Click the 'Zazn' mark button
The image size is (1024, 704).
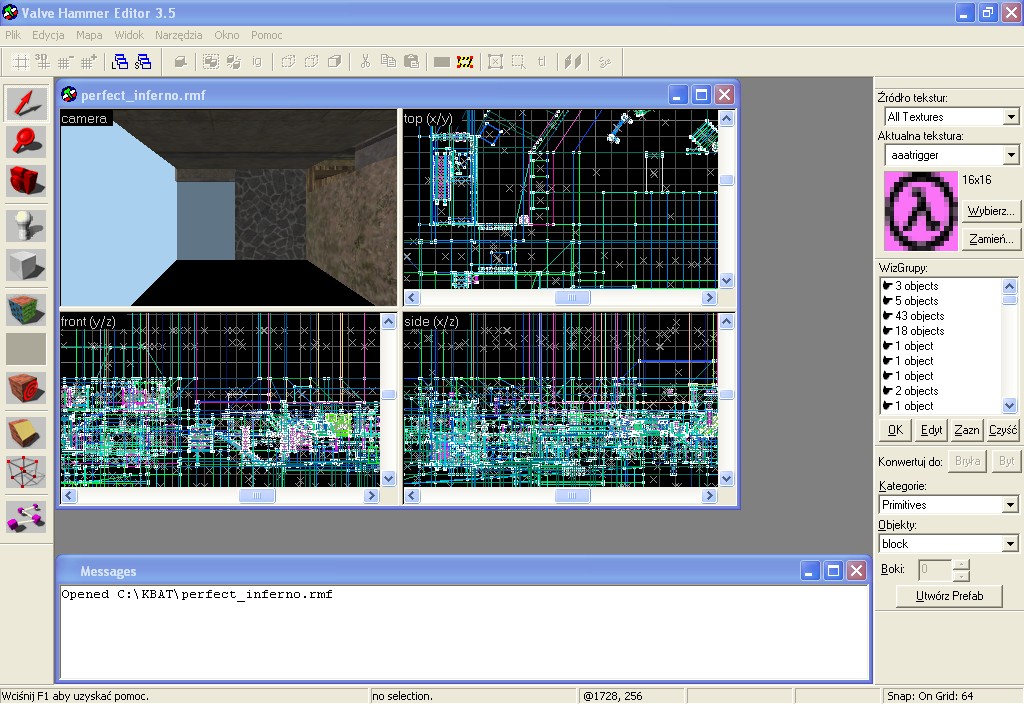967,430
